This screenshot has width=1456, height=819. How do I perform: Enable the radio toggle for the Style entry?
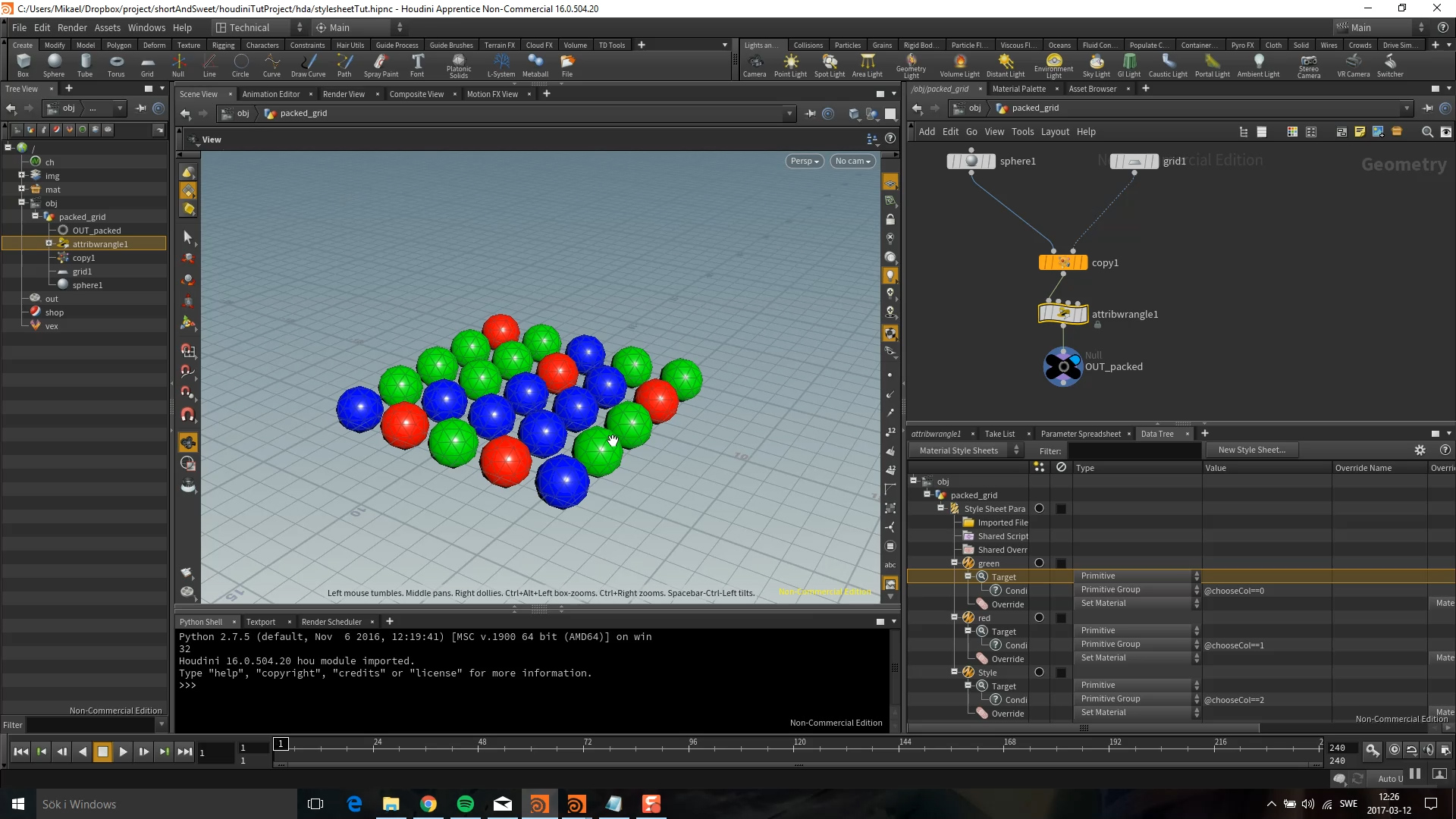(x=1040, y=671)
